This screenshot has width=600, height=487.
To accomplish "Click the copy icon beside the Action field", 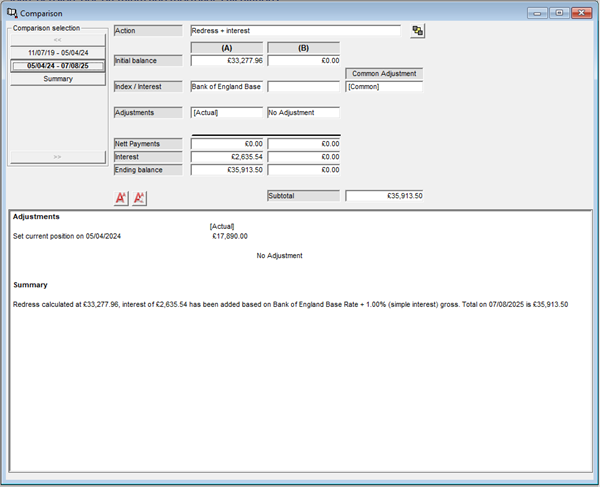I will (x=417, y=31).
